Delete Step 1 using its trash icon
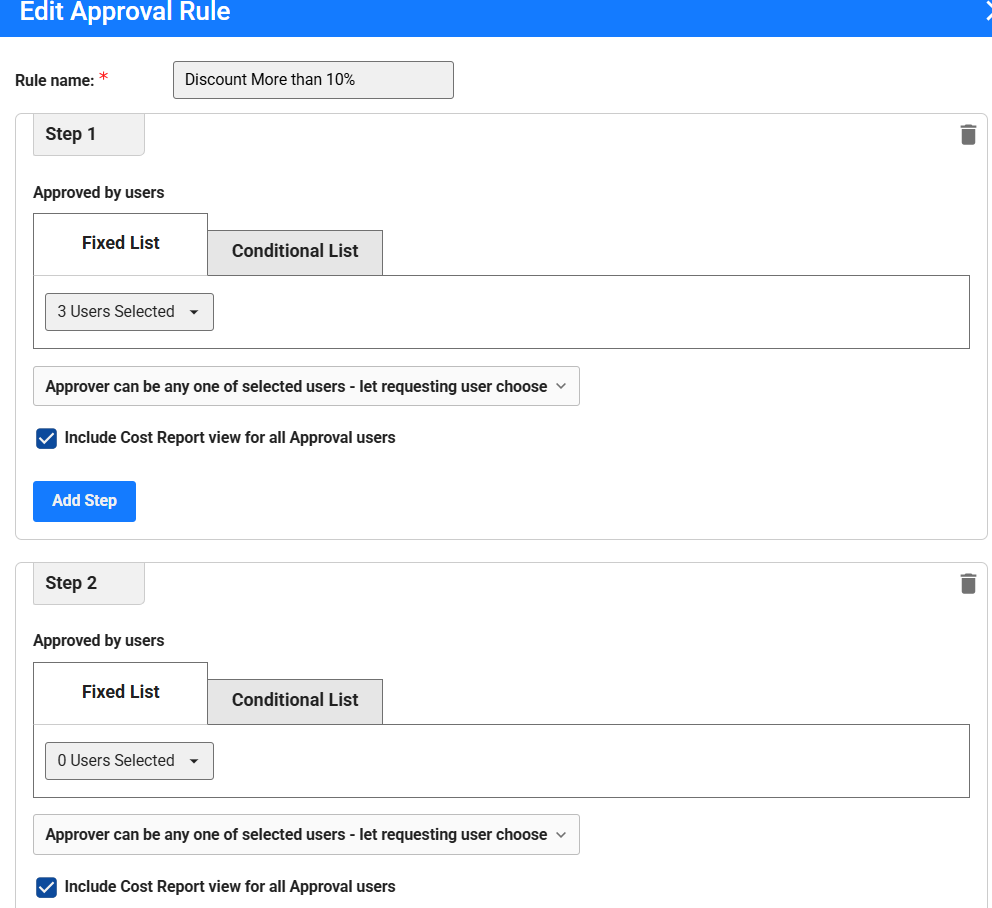This screenshot has width=992, height=908. (x=967, y=135)
